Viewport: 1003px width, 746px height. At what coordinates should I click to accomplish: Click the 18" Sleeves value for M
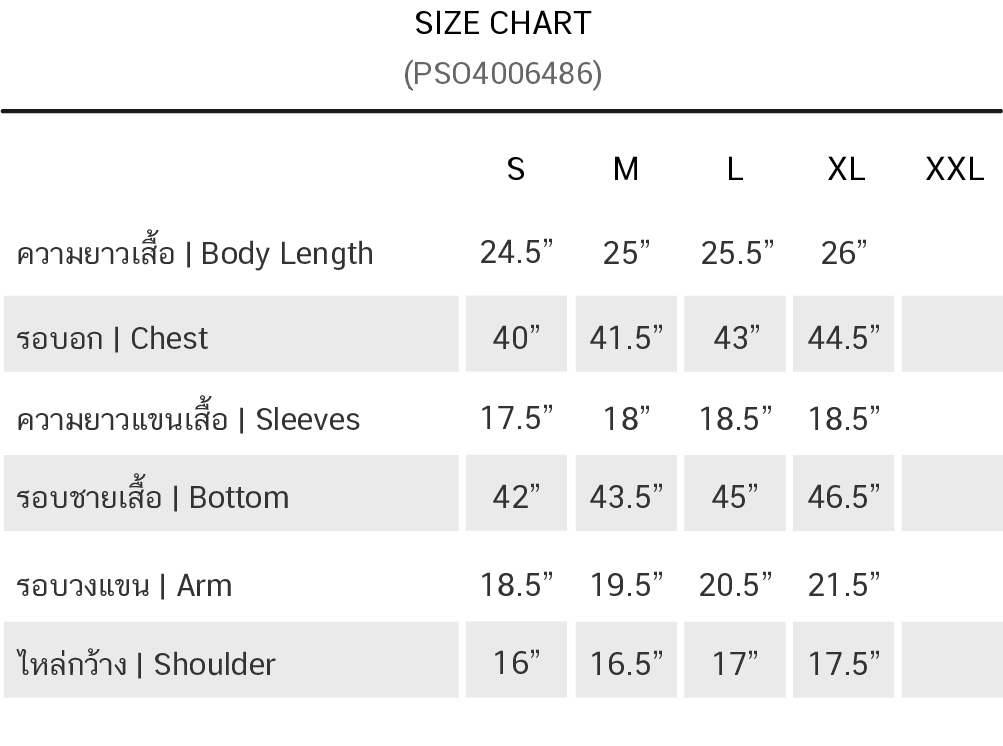pyautogui.click(x=626, y=418)
